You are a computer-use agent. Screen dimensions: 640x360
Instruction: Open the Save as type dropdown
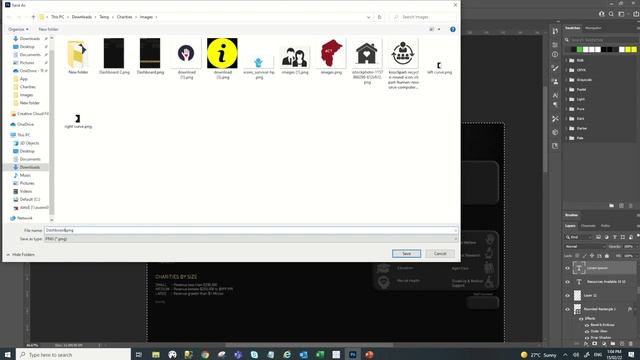[251, 239]
